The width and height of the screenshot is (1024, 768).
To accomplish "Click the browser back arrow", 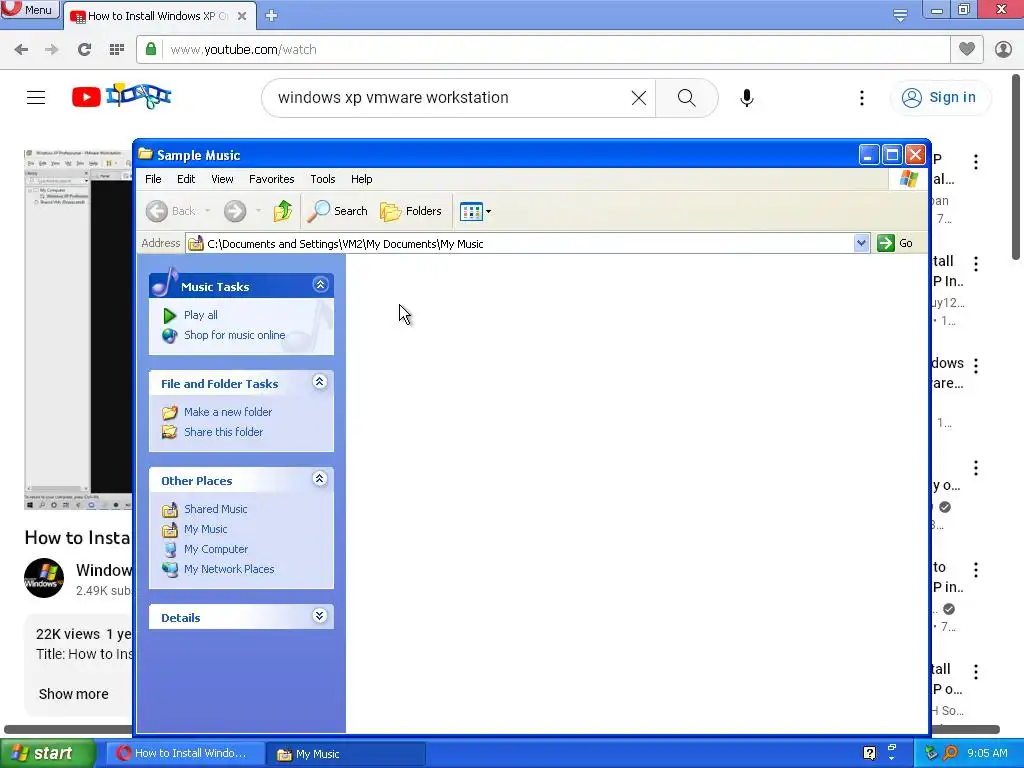I will tap(21, 50).
